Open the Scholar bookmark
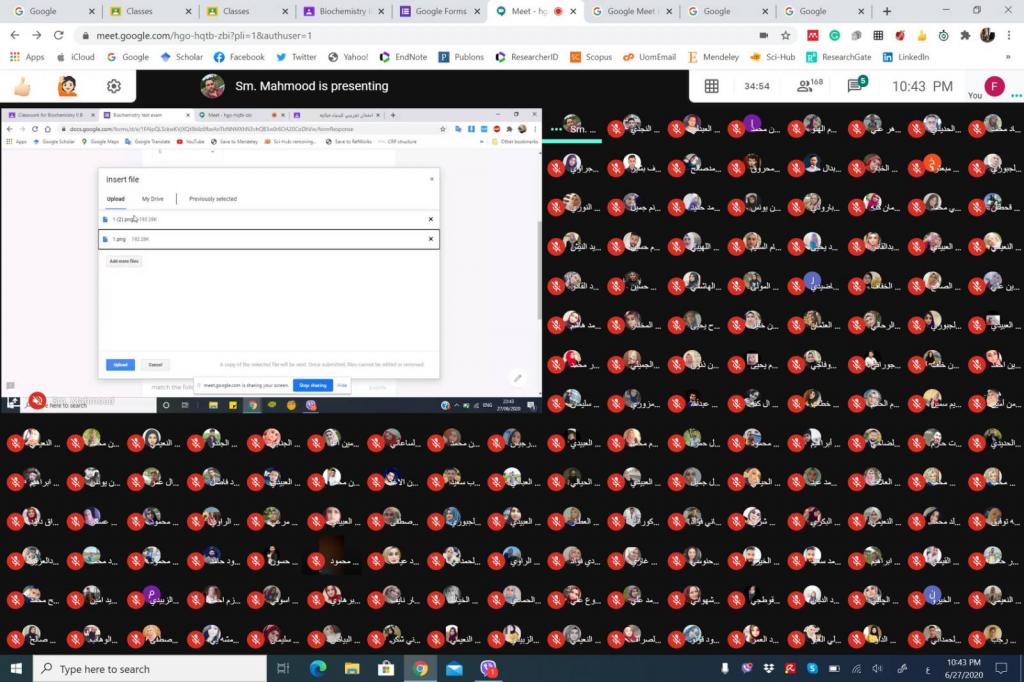This screenshot has height=682, width=1024. coord(180,57)
